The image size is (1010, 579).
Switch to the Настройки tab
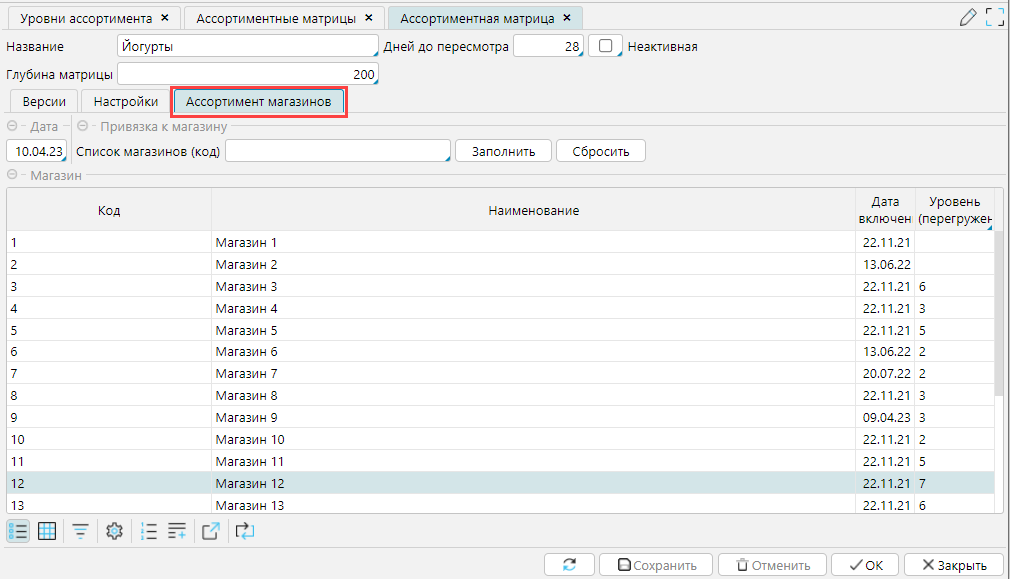coord(125,102)
